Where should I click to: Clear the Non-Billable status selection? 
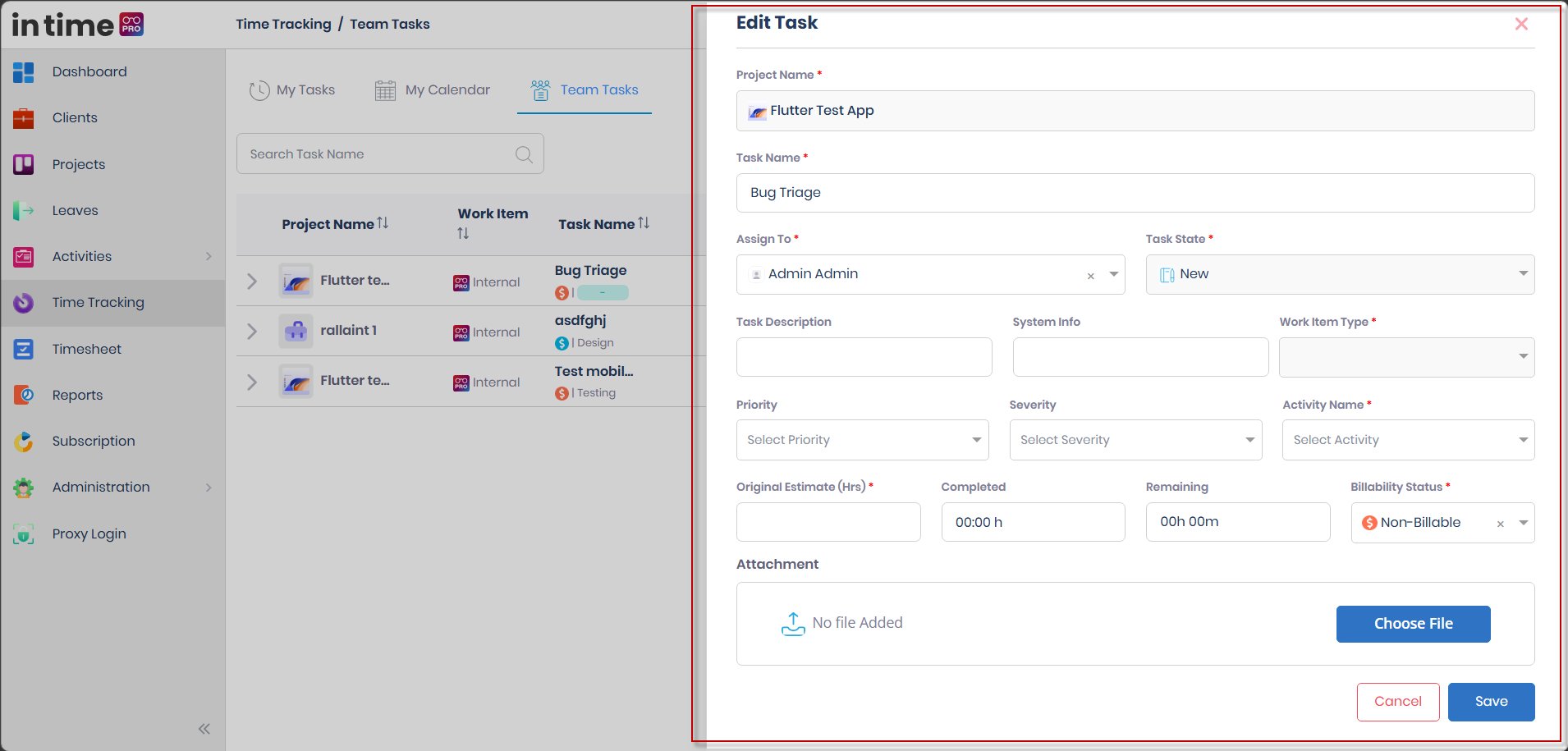[x=1501, y=524]
